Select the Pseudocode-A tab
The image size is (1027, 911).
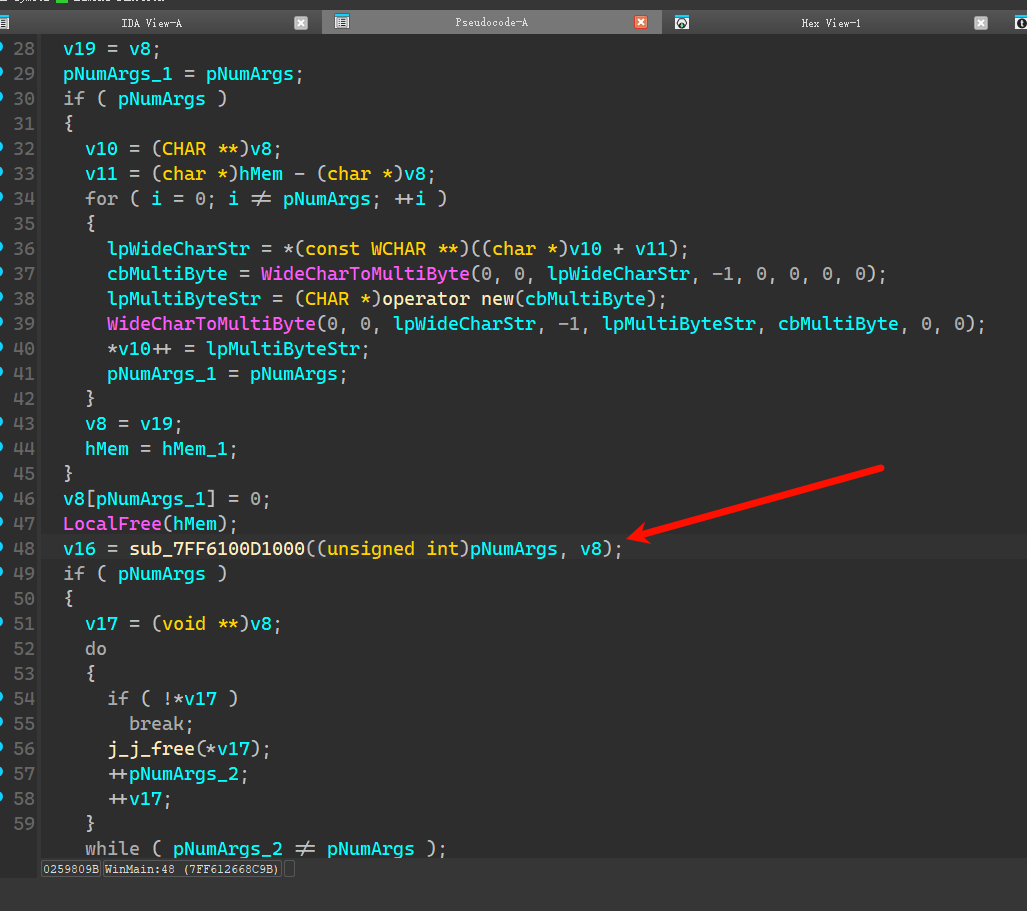tap(491, 22)
